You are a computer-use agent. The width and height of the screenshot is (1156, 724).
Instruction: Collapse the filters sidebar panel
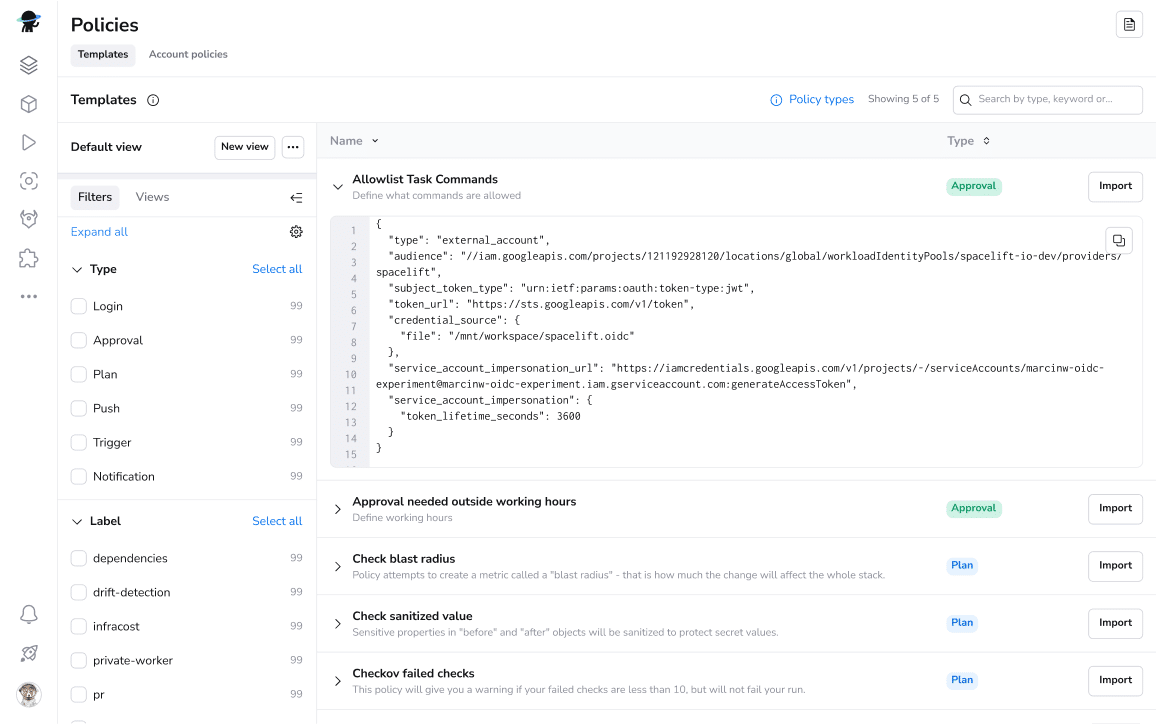click(296, 198)
